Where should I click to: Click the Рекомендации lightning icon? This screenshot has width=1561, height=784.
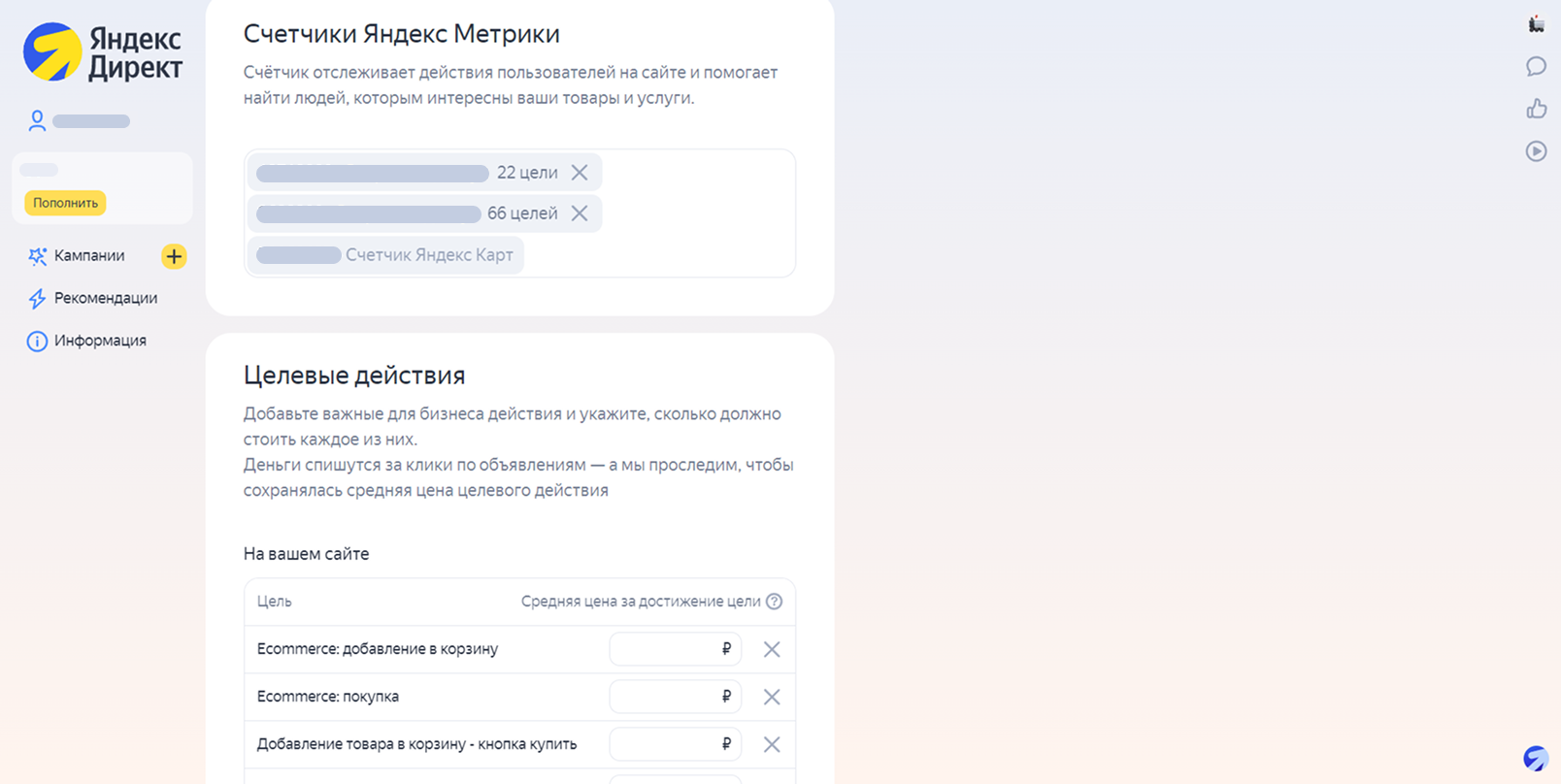[x=37, y=299]
